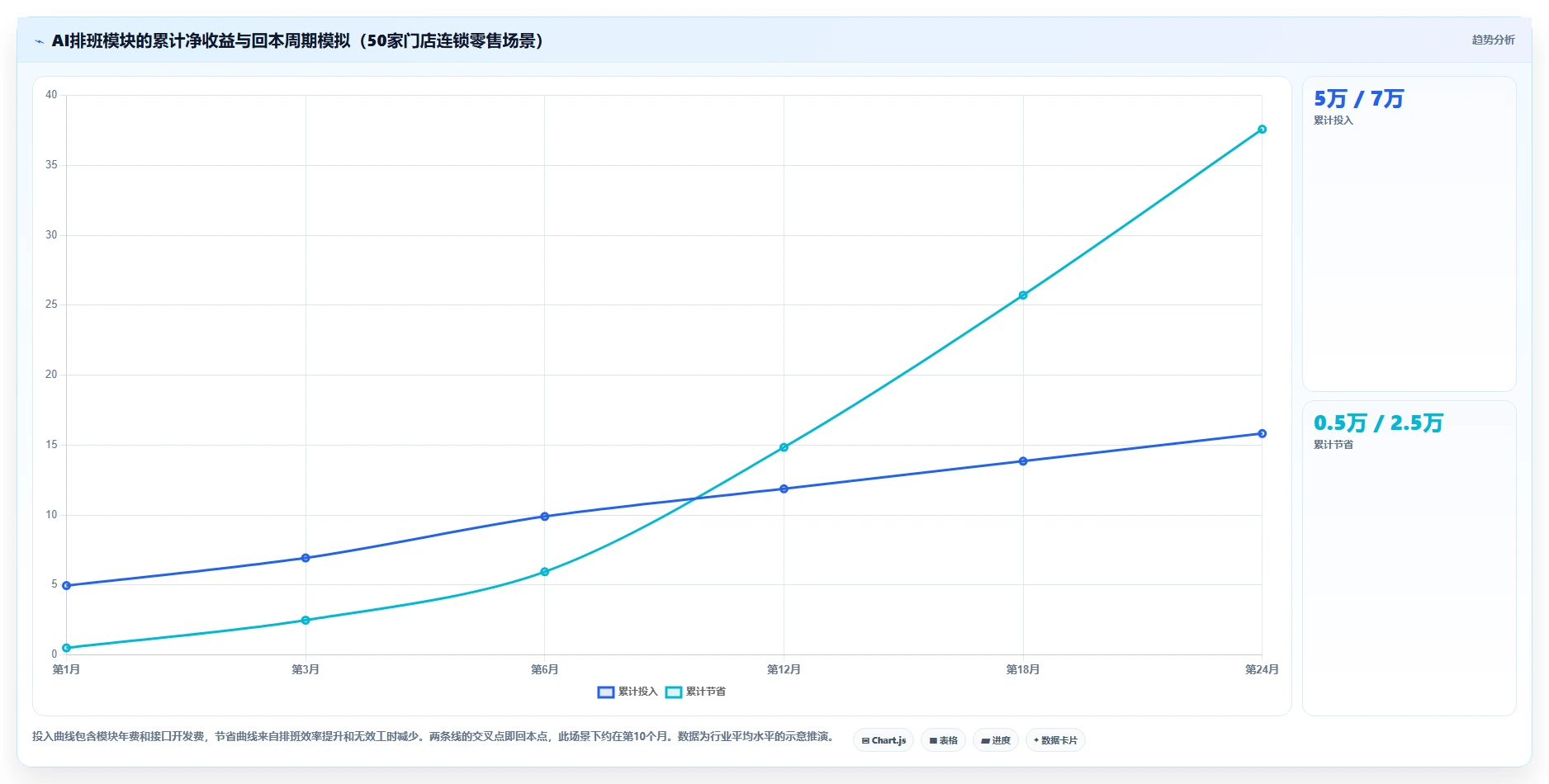Toggle the 累计节省 legend box
Image resolution: width=1549 pixels, height=784 pixels.
point(674,692)
